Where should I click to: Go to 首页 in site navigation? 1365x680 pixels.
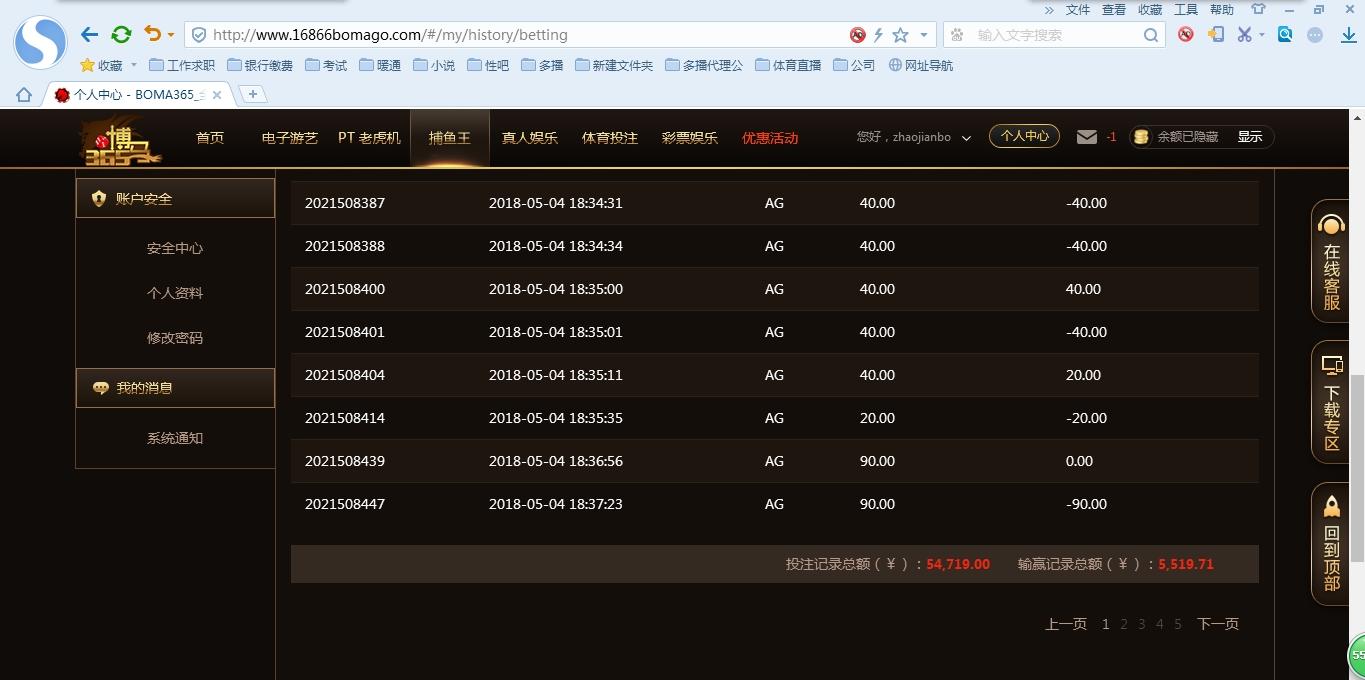point(210,138)
